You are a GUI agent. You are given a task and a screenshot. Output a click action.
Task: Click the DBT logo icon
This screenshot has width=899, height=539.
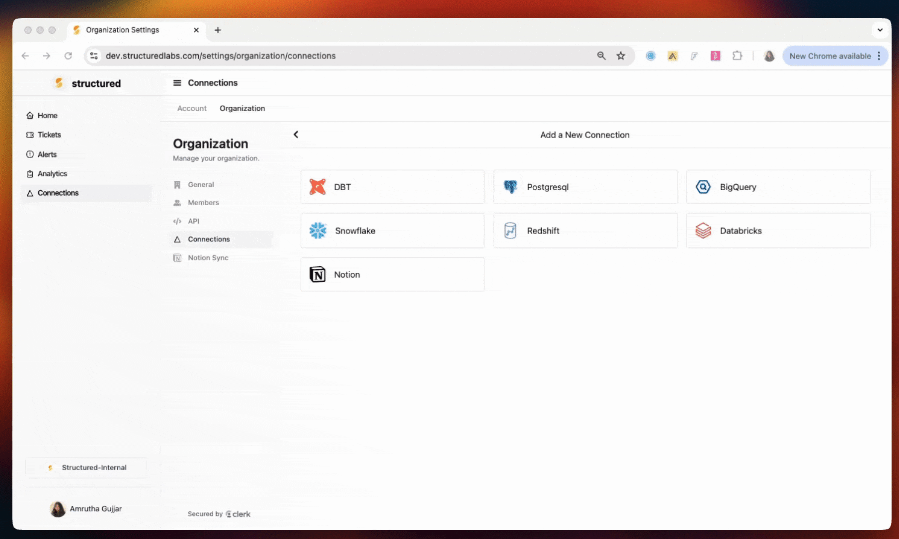[318, 187]
